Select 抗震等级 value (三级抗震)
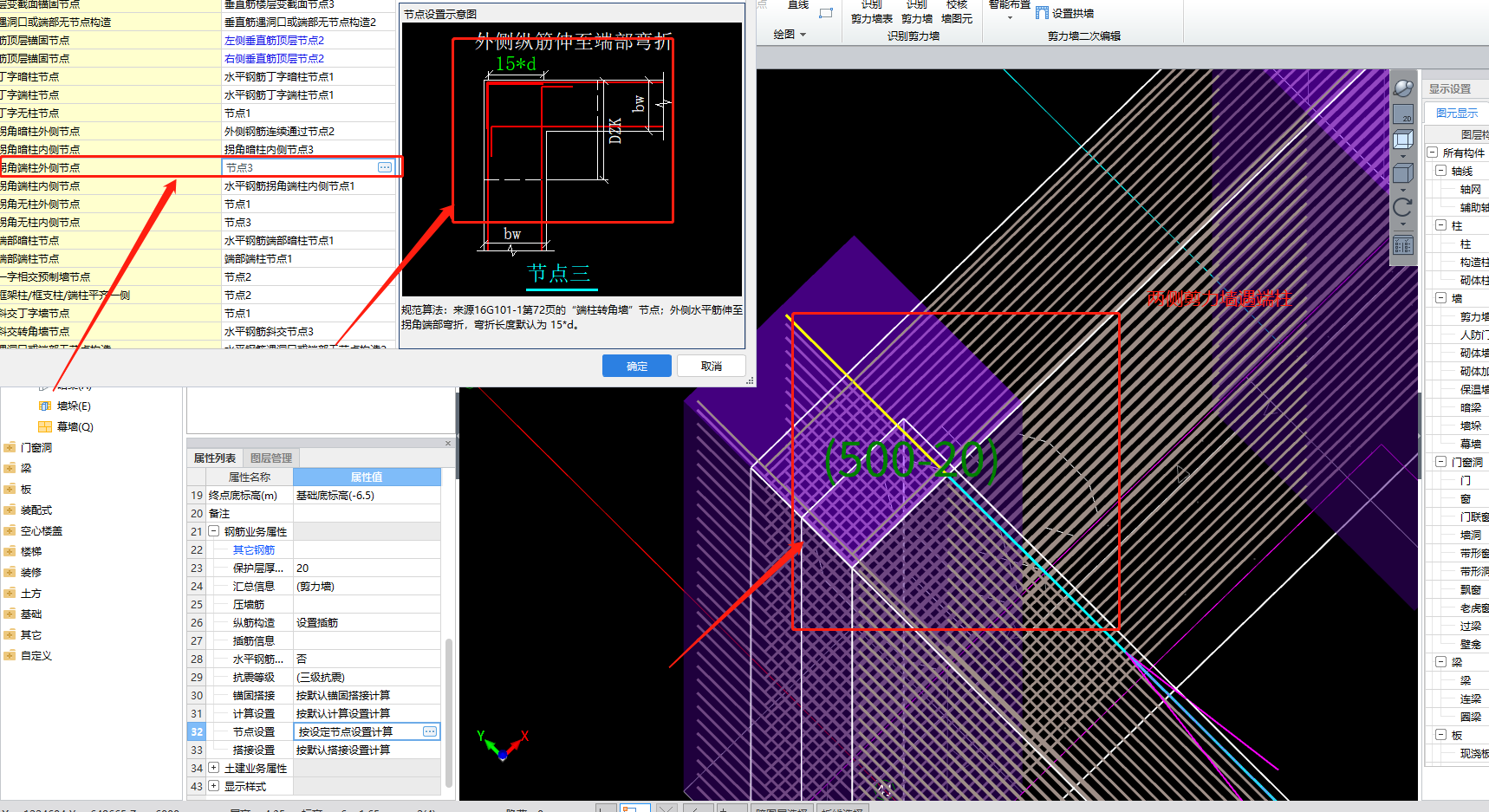1489x812 pixels. pos(367,677)
